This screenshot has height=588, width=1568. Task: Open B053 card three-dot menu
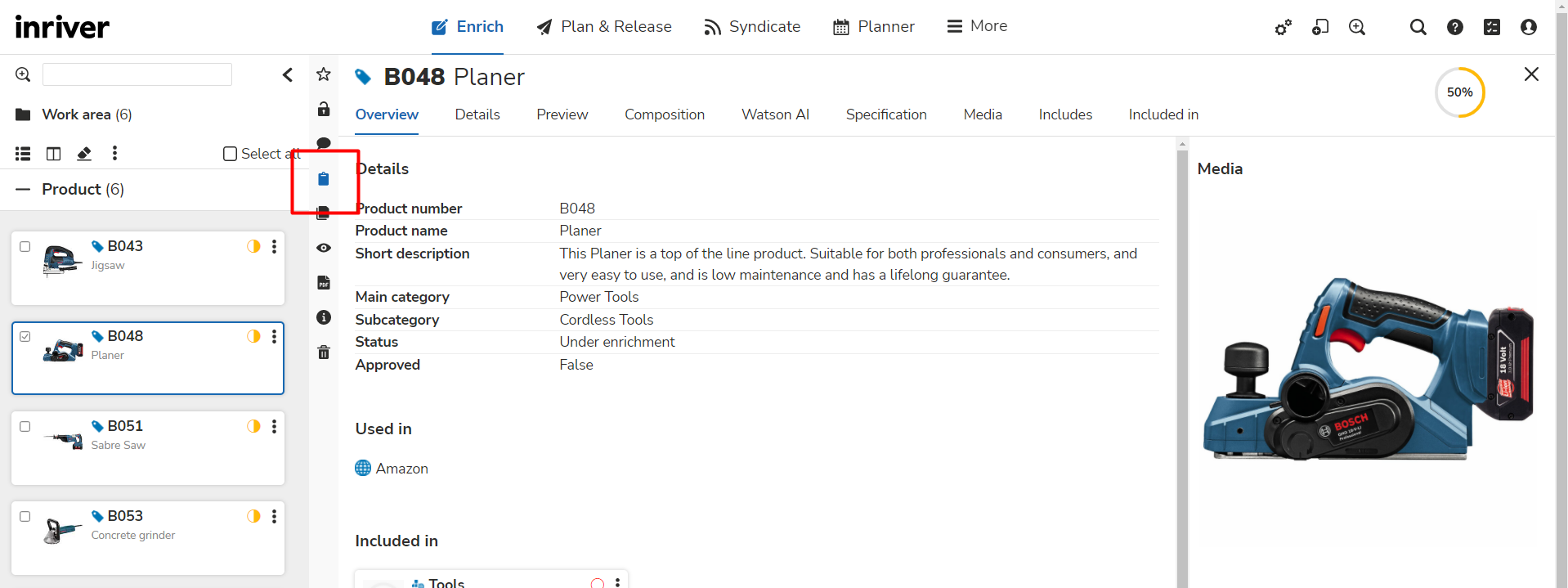point(275,516)
